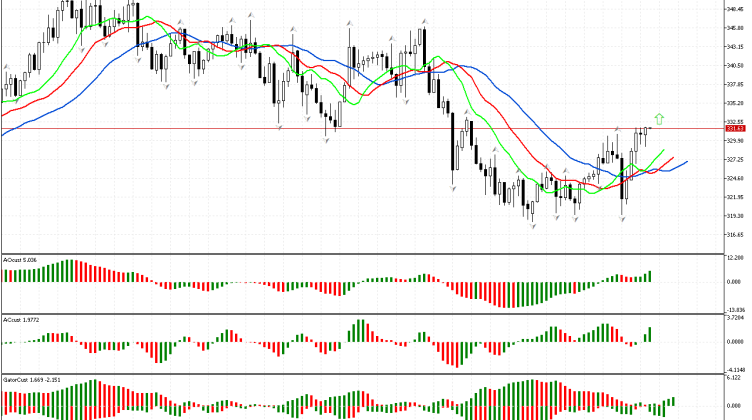Click the 332.55 price scale label
The image size is (752, 420).
735,122
